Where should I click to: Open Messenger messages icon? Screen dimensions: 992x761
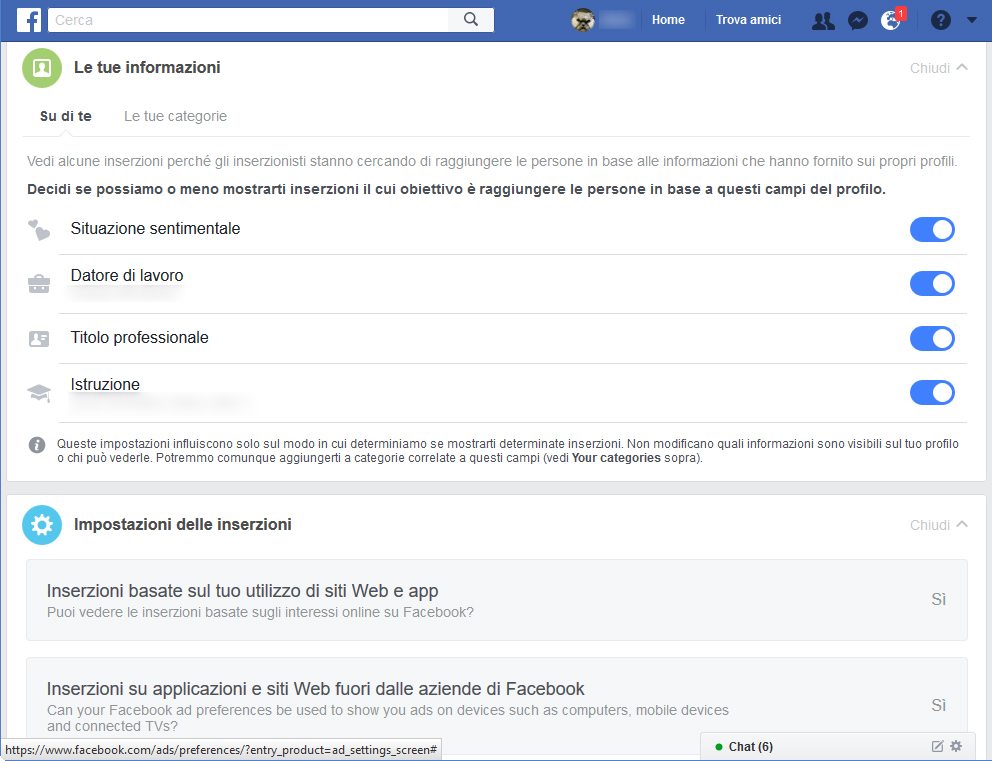(x=857, y=20)
